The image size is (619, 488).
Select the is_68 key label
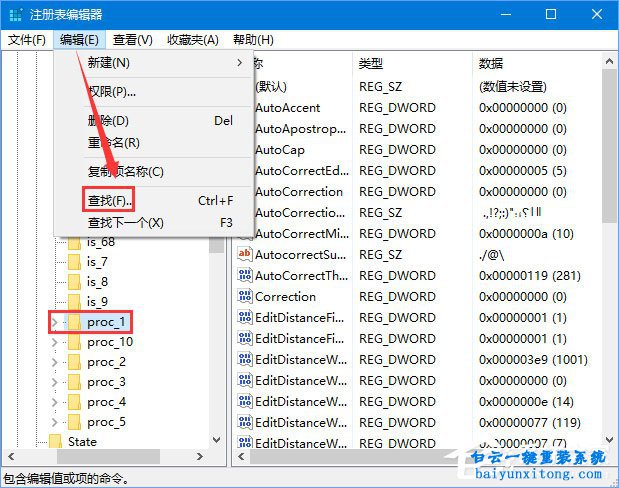101,241
